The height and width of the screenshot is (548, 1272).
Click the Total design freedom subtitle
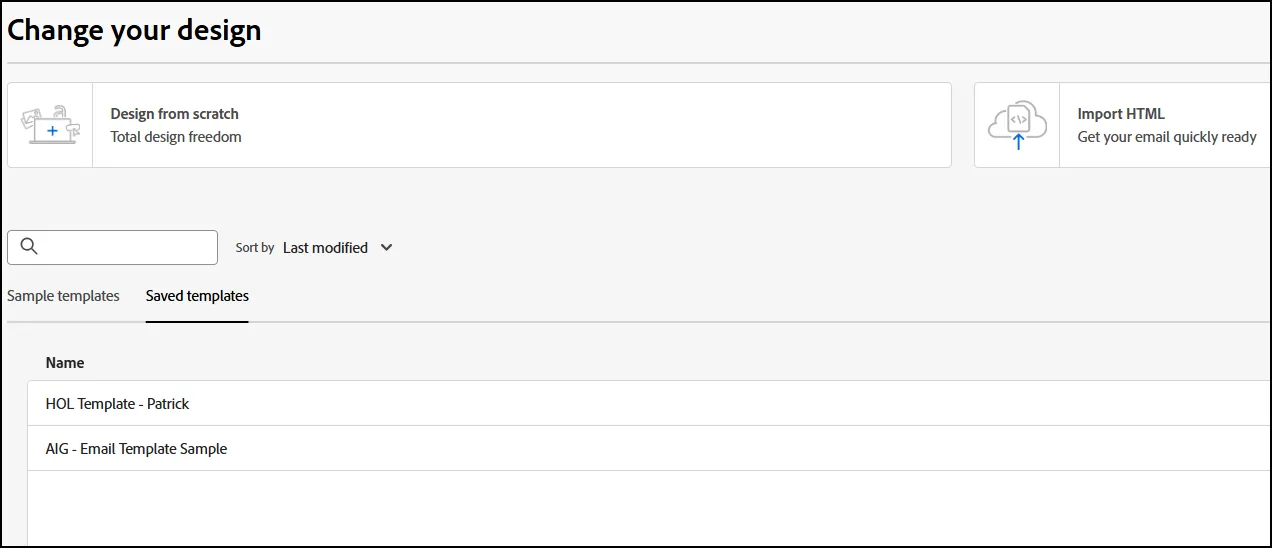point(176,137)
